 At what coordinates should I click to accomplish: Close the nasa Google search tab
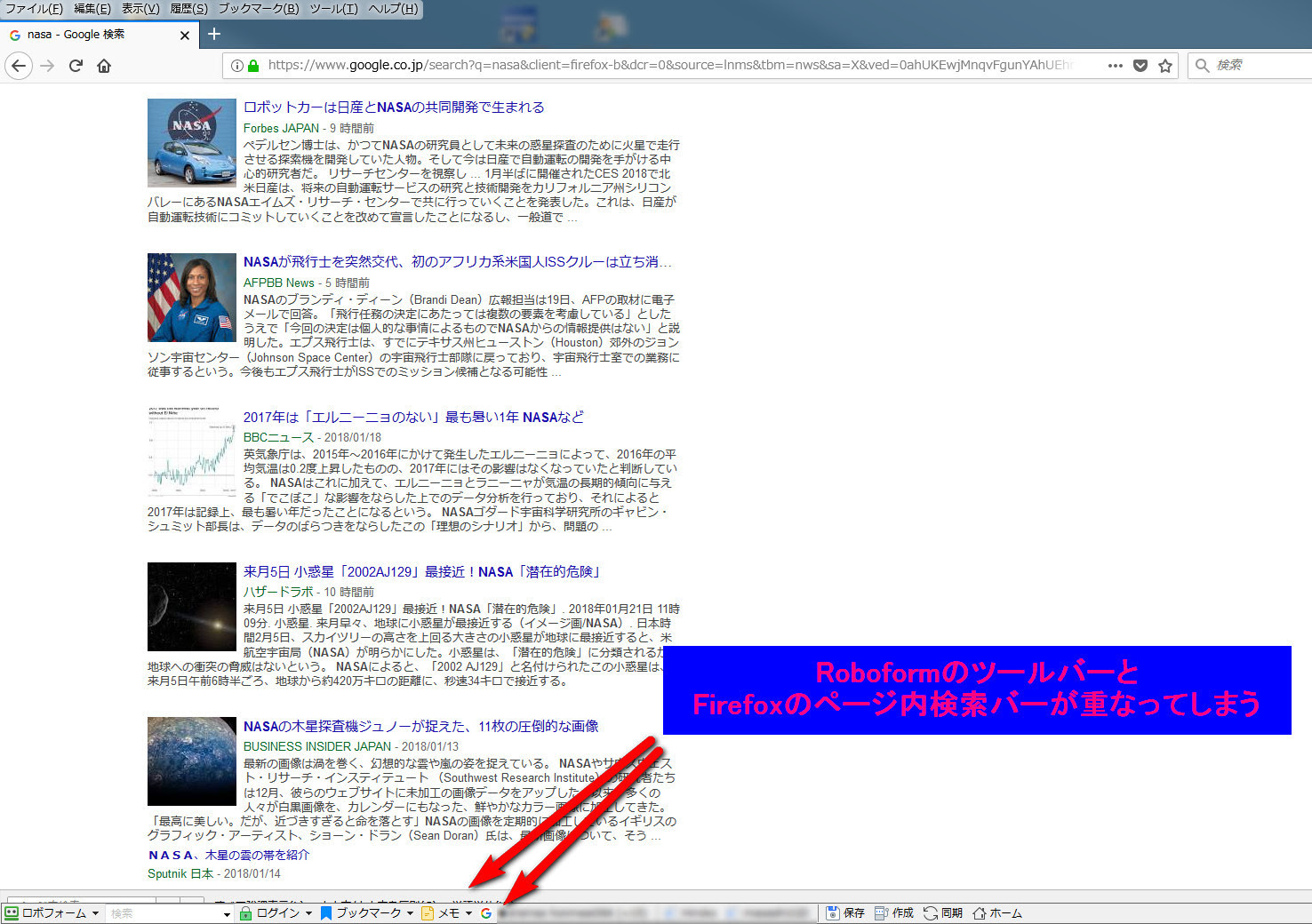pos(185,35)
